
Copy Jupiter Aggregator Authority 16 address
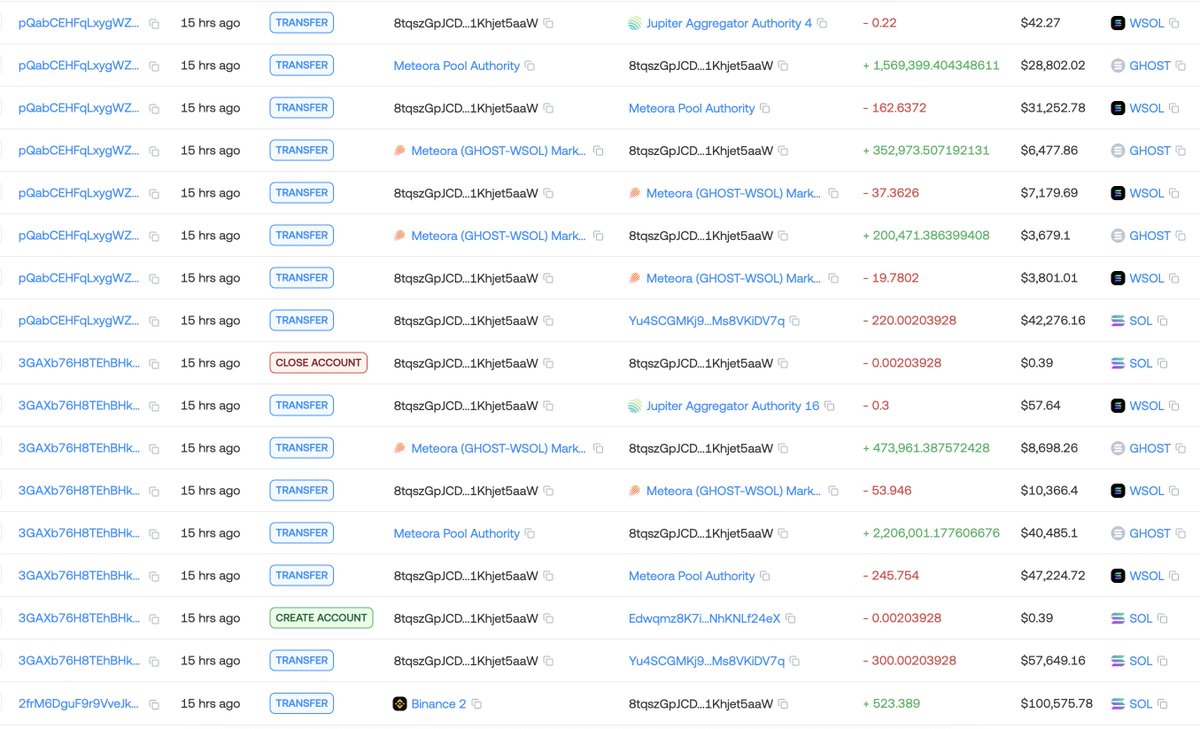pos(829,406)
